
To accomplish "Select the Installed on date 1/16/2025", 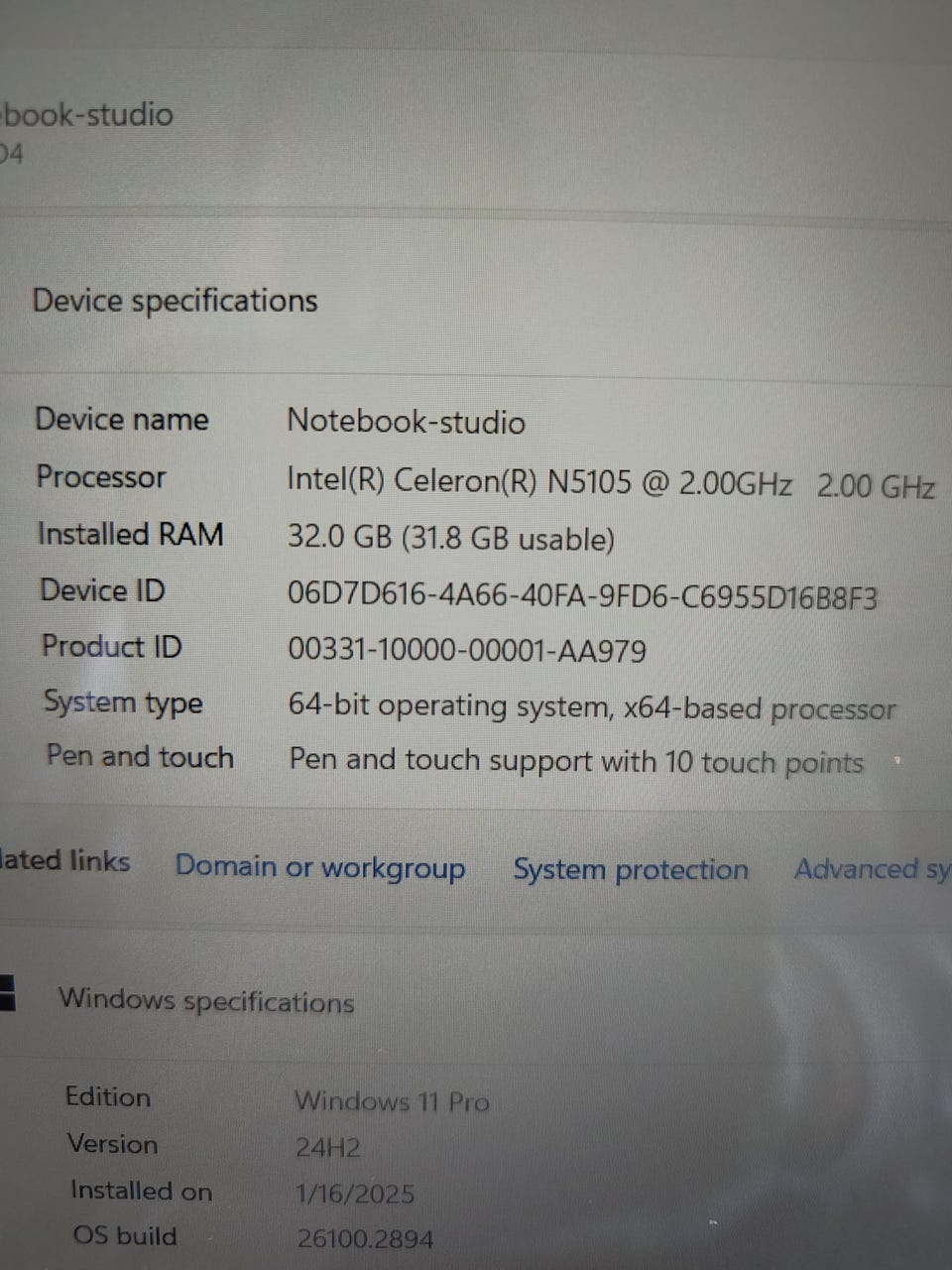I will pos(355,1194).
